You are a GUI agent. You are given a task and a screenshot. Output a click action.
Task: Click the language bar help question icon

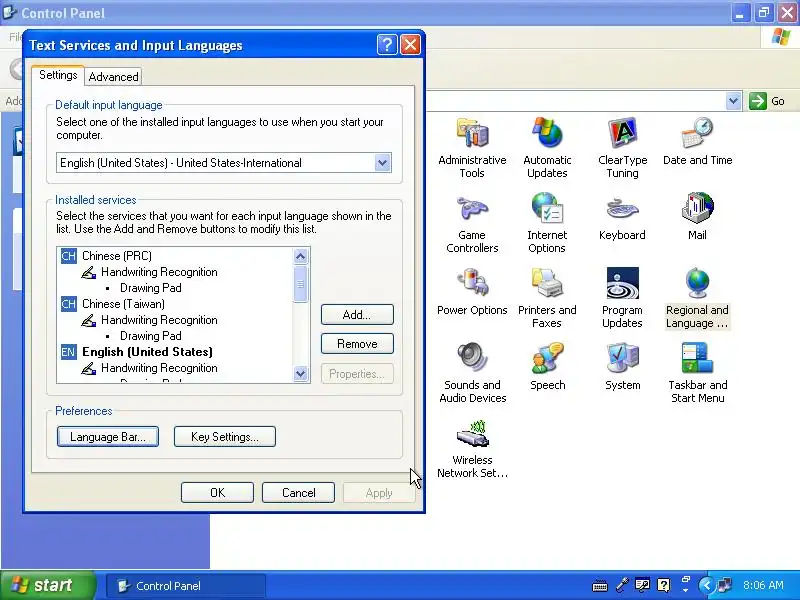pos(664,585)
